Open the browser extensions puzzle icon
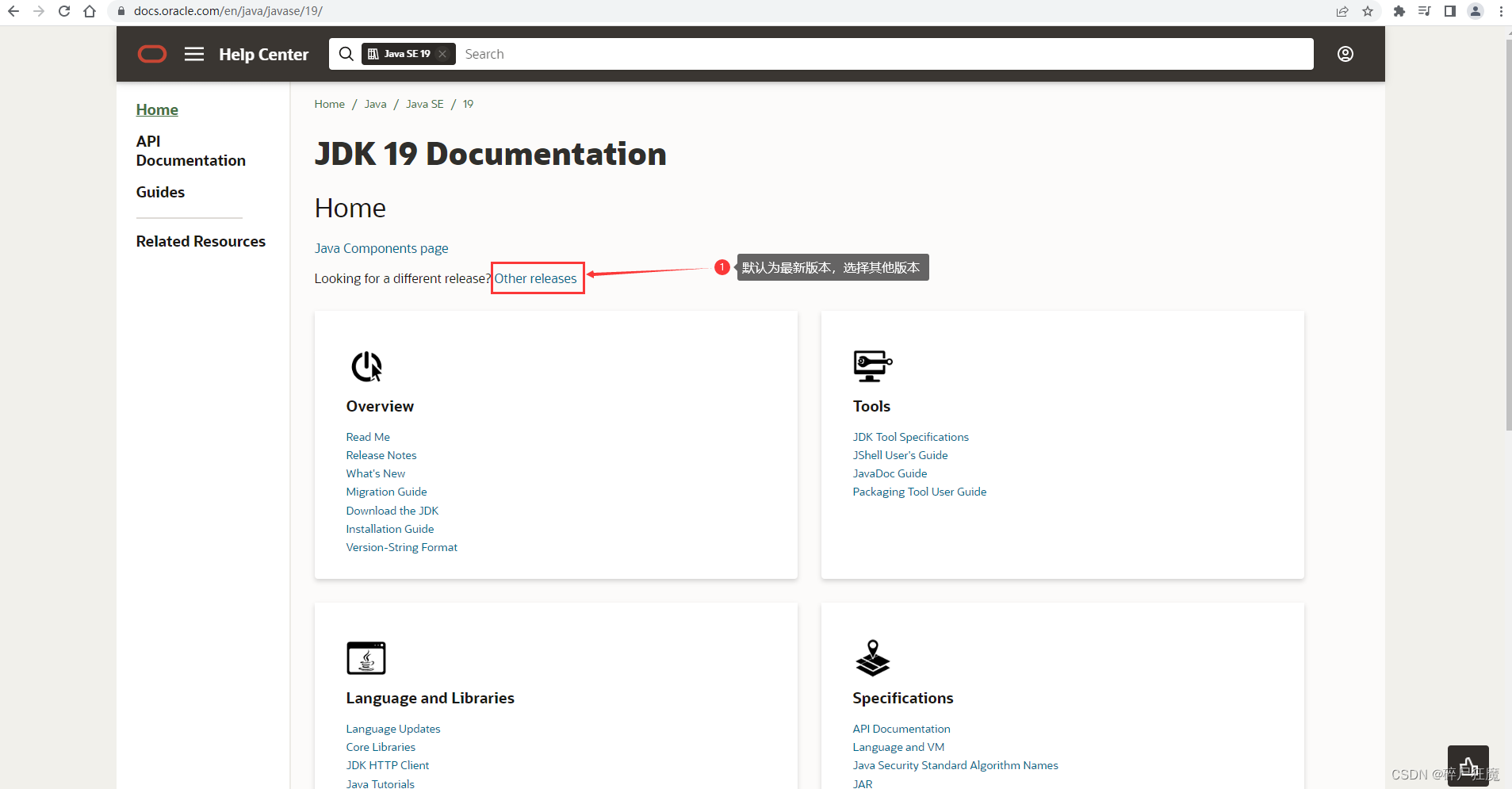1512x789 pixels. (1399, 11)
